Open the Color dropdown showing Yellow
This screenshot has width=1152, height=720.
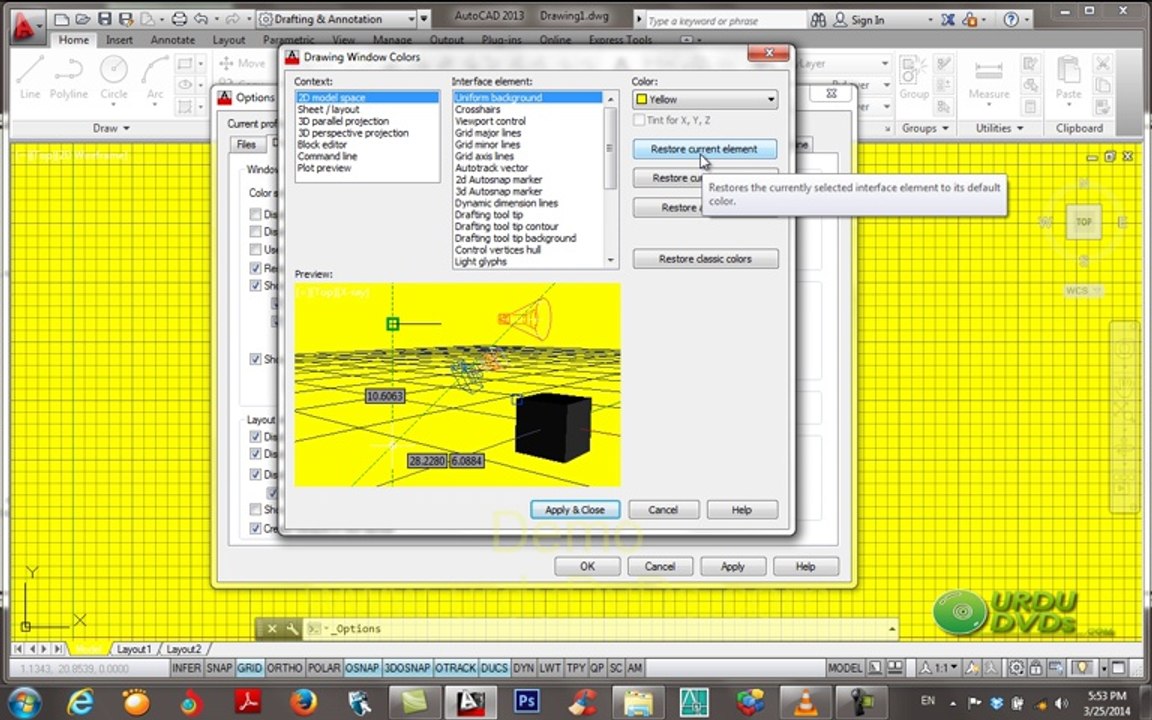(x=705, y=99)
